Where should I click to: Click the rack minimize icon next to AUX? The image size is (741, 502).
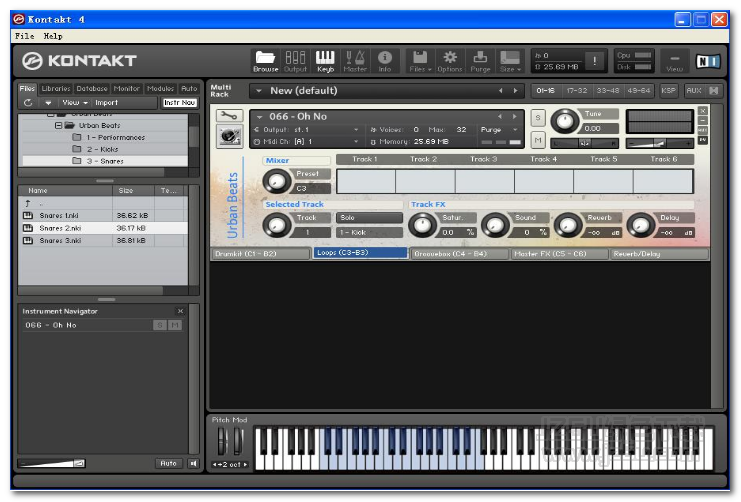pyautogui.click(x=714, y=90)
